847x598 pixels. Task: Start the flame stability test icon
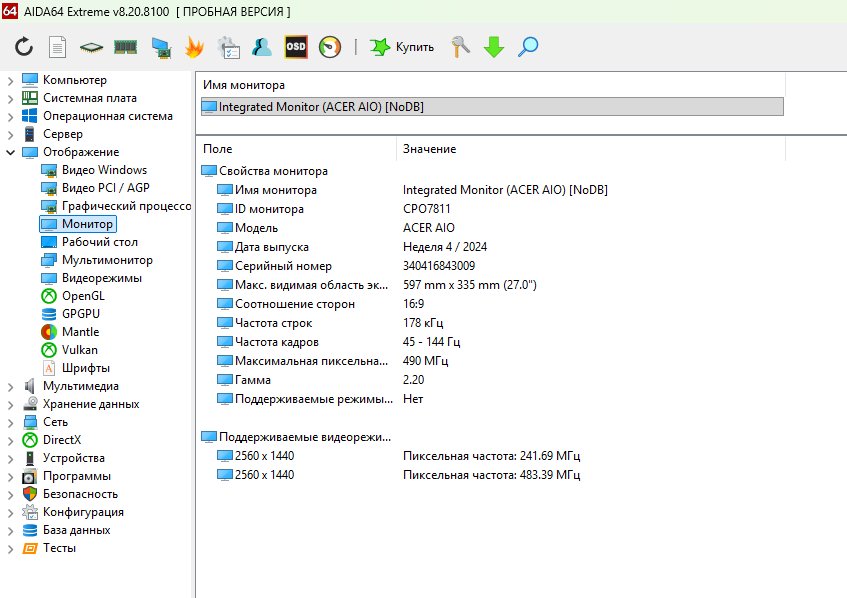[x=194, y=47]
